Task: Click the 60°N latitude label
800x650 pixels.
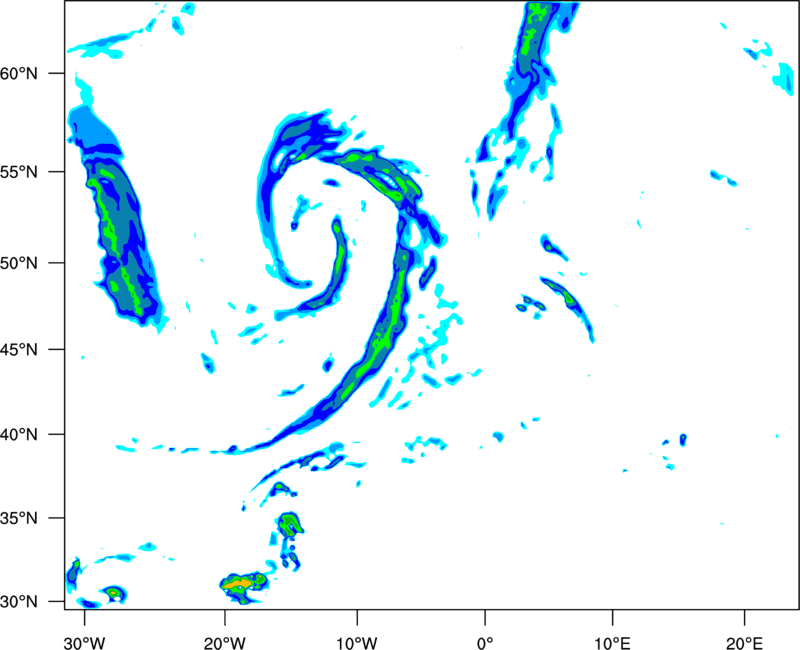Action: pos(19,74)
